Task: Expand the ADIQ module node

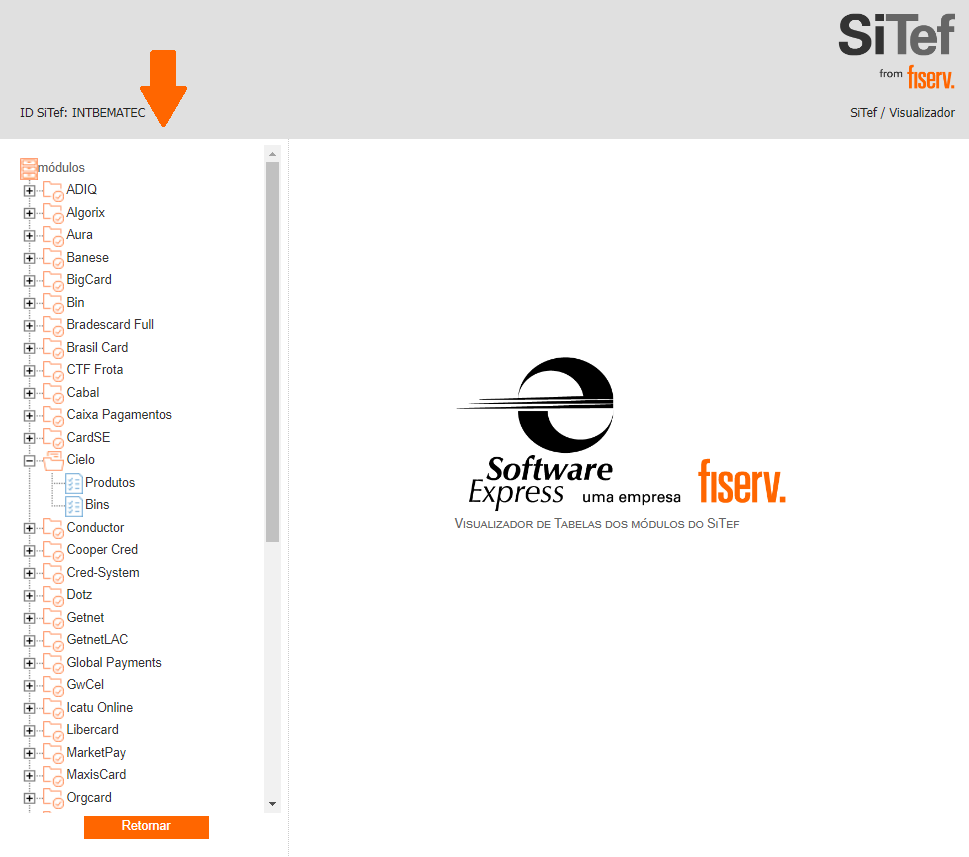Action: (29, 191)
